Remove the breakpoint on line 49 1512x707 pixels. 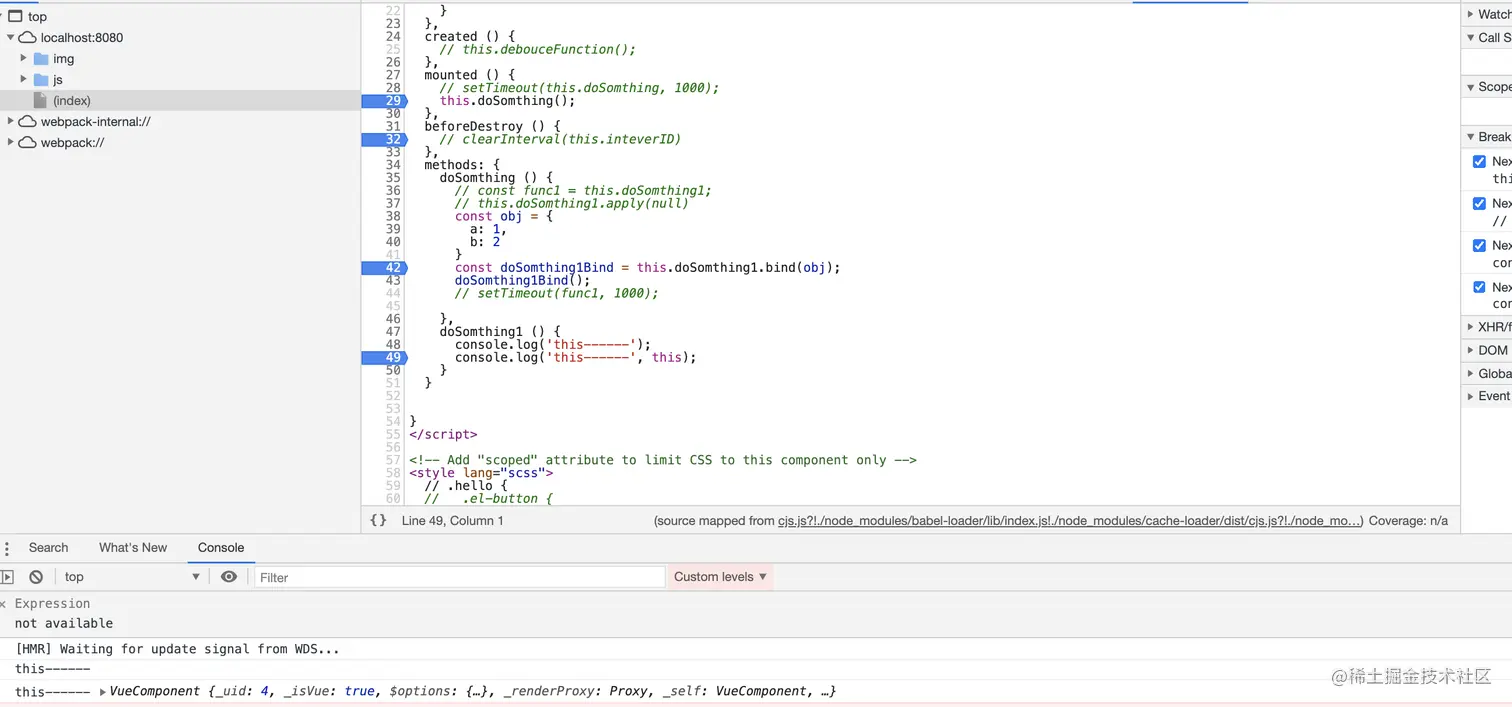pos(385,357)
